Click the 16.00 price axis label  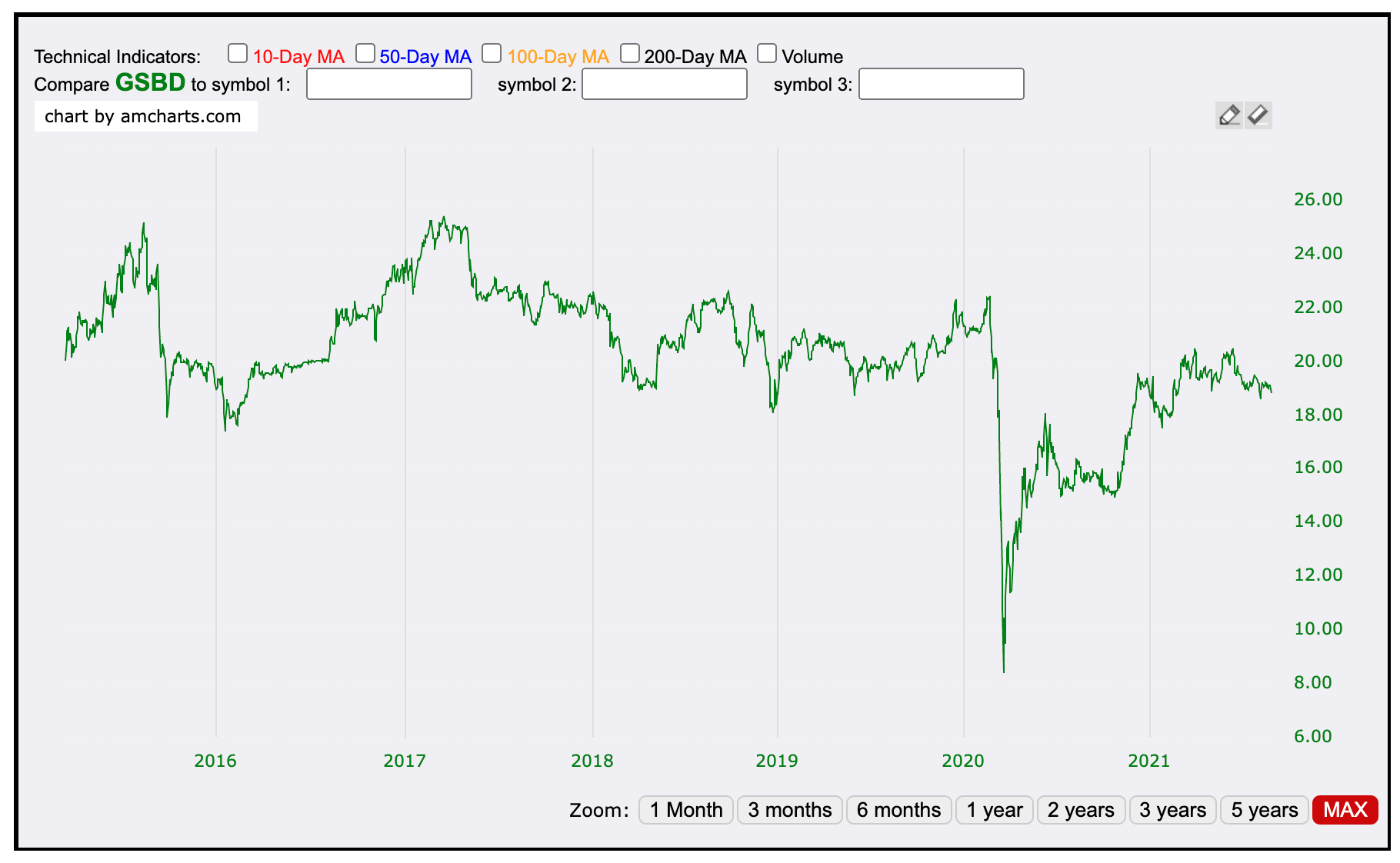pyautogui.click(x=1318, y=467)
